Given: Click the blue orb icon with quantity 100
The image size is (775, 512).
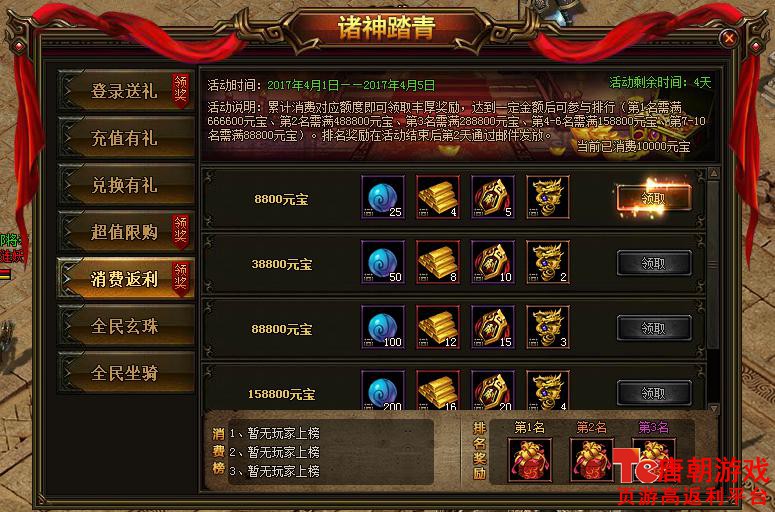Looking at the screenshot, I should [383, 327].
